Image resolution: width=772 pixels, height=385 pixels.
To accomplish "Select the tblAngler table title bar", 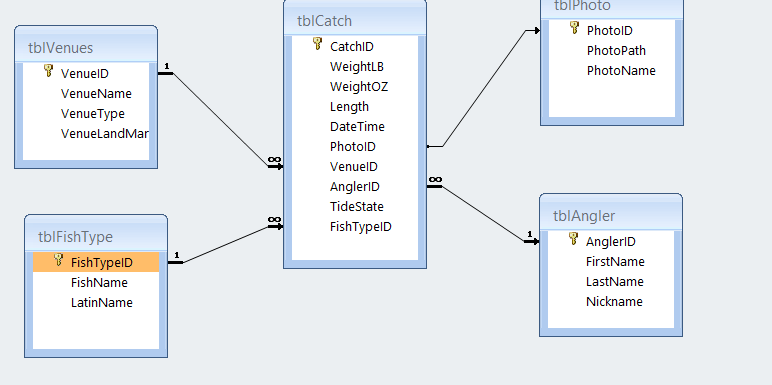I will 611,216.
